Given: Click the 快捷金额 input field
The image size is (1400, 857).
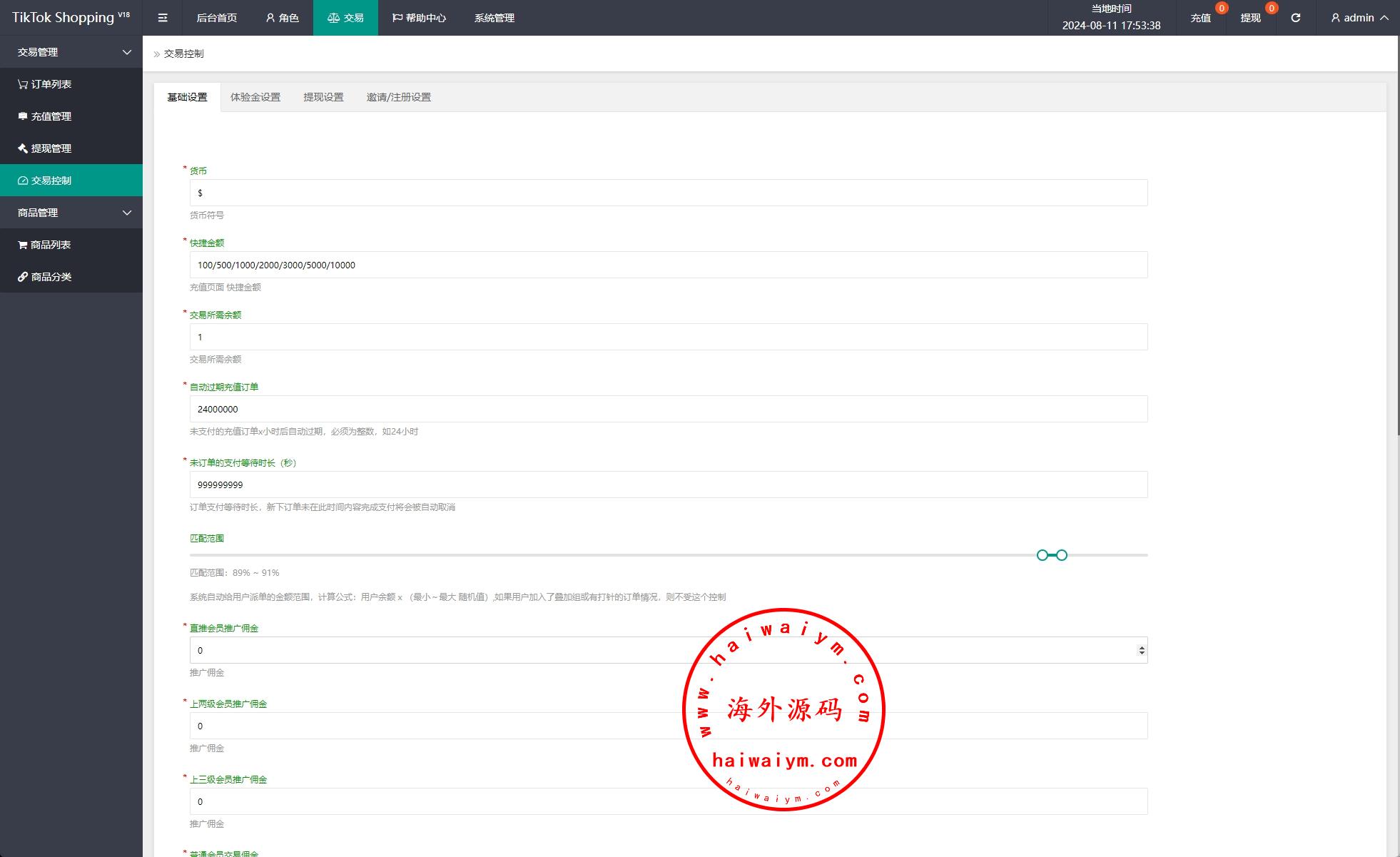Looking at the screenshot, I should [668, 265].
